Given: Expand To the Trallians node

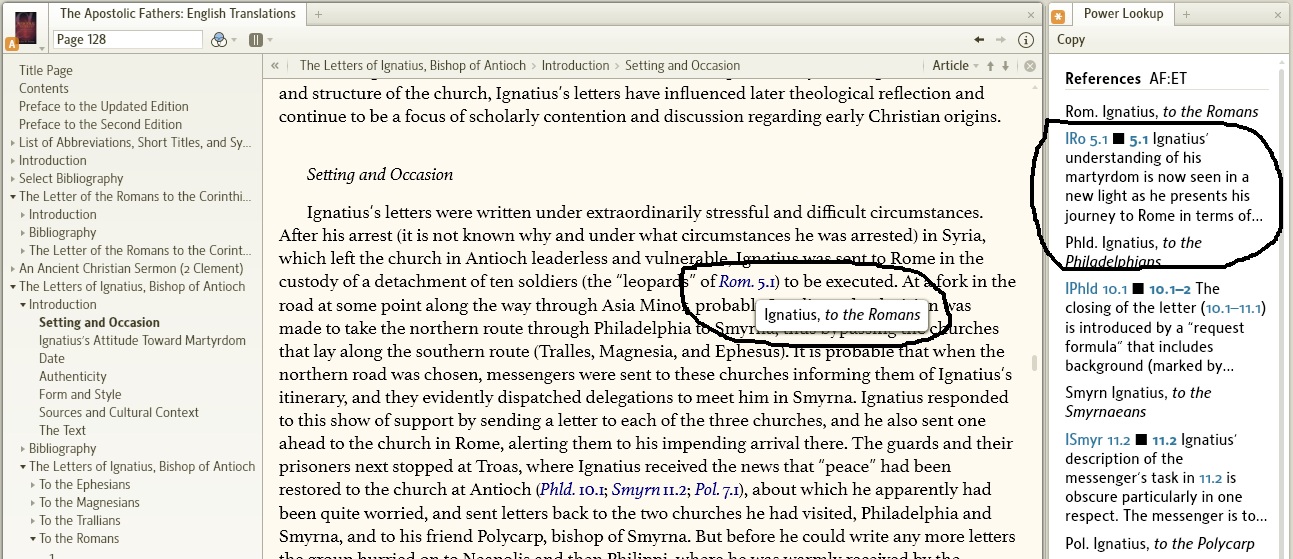Looking at the screenshot, I should tap(33, 521).
